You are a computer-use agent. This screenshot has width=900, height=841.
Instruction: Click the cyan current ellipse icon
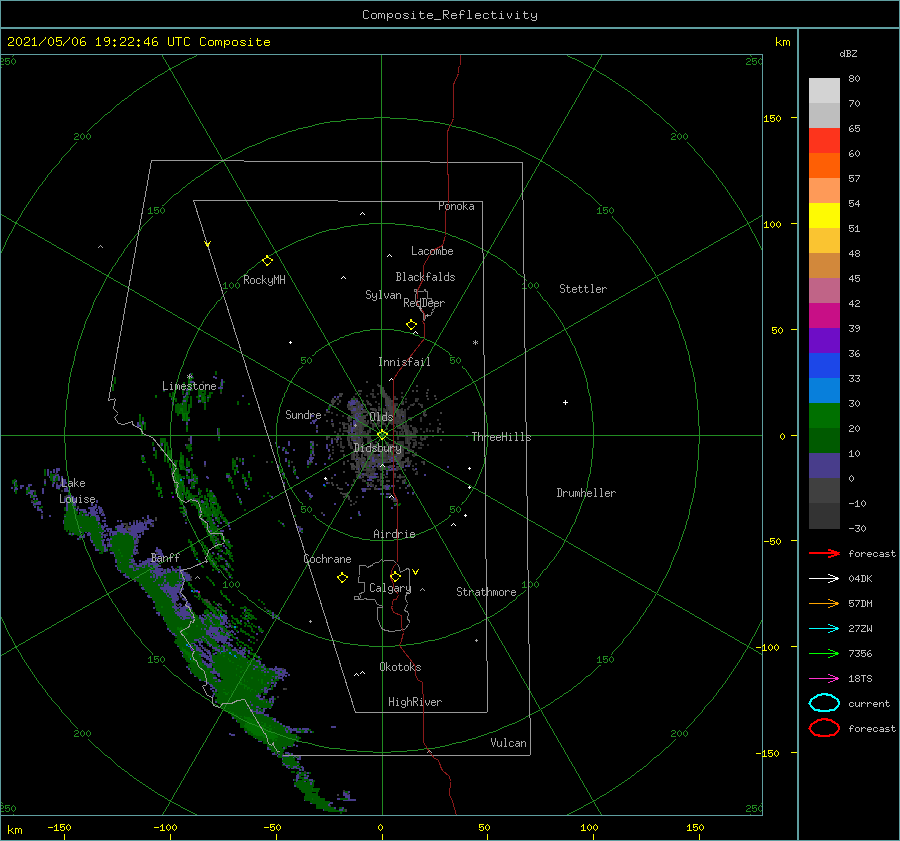[824, 703]
